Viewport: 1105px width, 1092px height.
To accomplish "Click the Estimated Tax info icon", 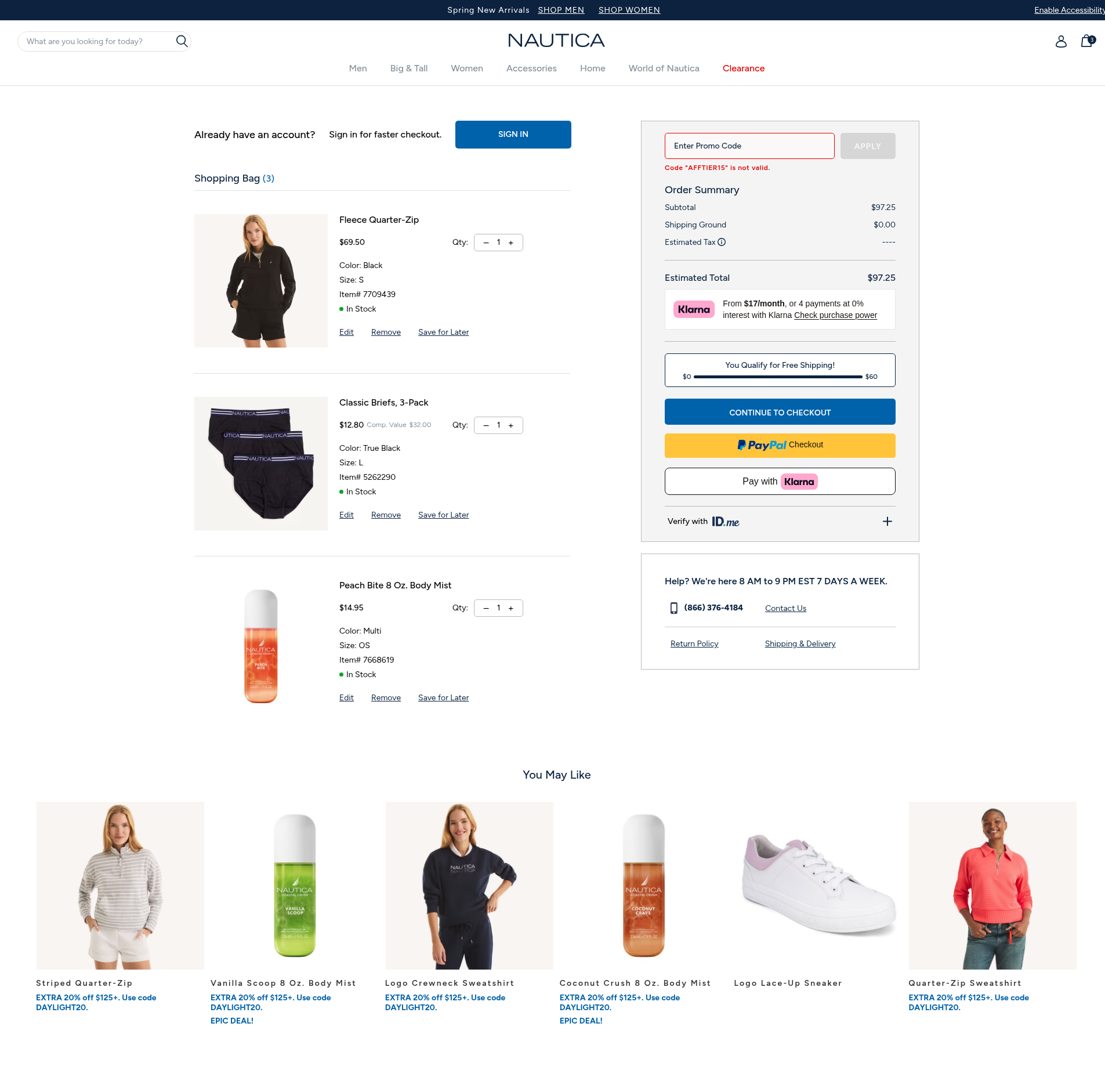I will (722, 242).
